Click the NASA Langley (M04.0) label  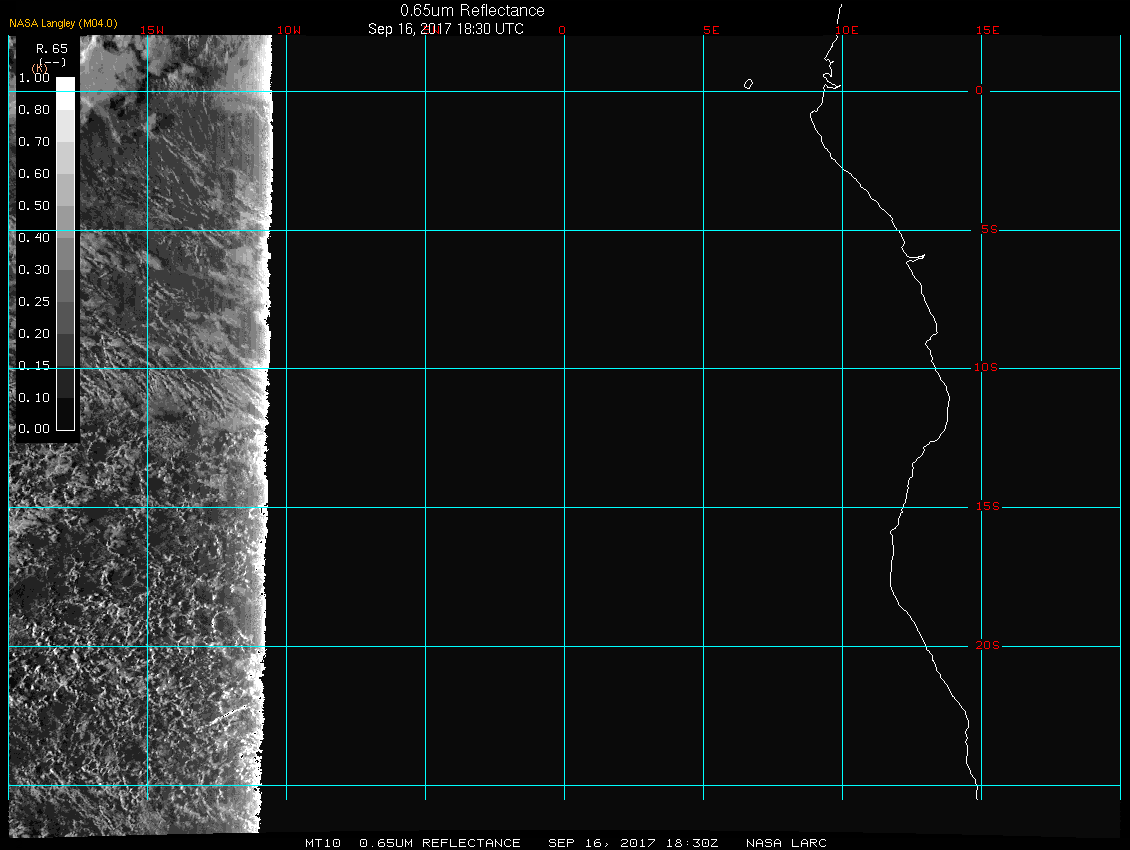[63, 23]
